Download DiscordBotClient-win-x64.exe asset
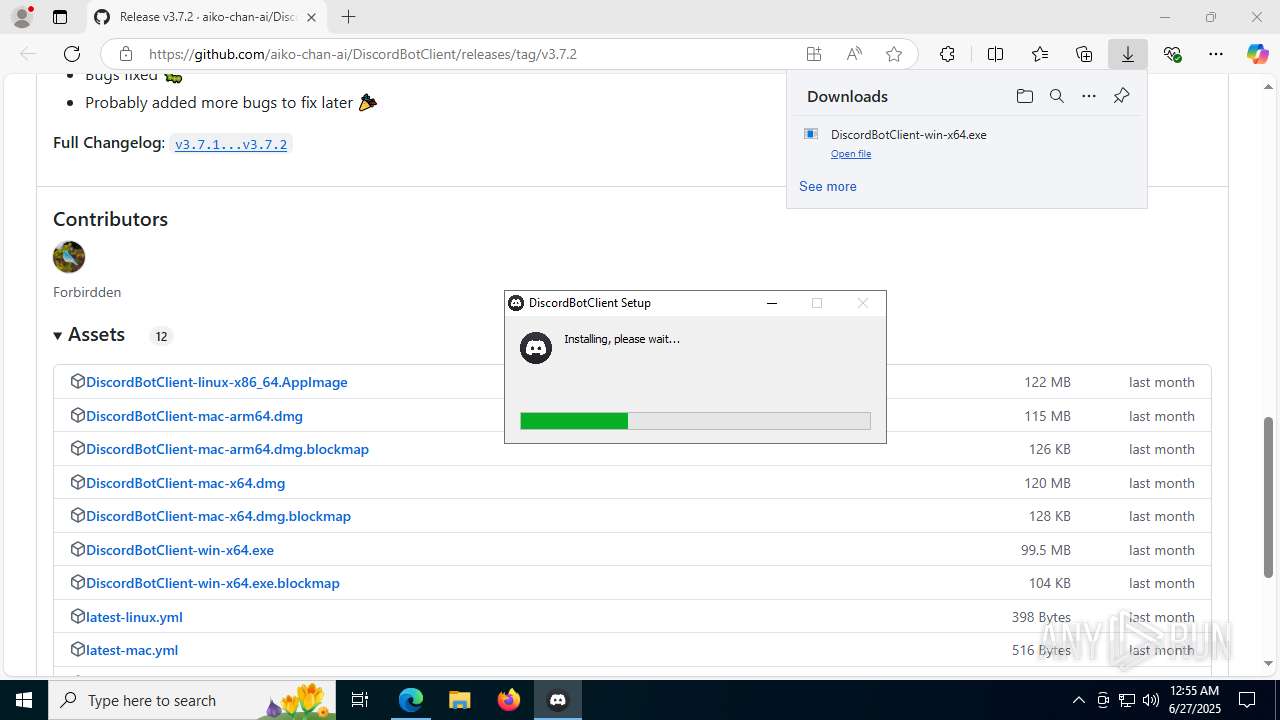The image size is (1280, 720). point(180,550)
